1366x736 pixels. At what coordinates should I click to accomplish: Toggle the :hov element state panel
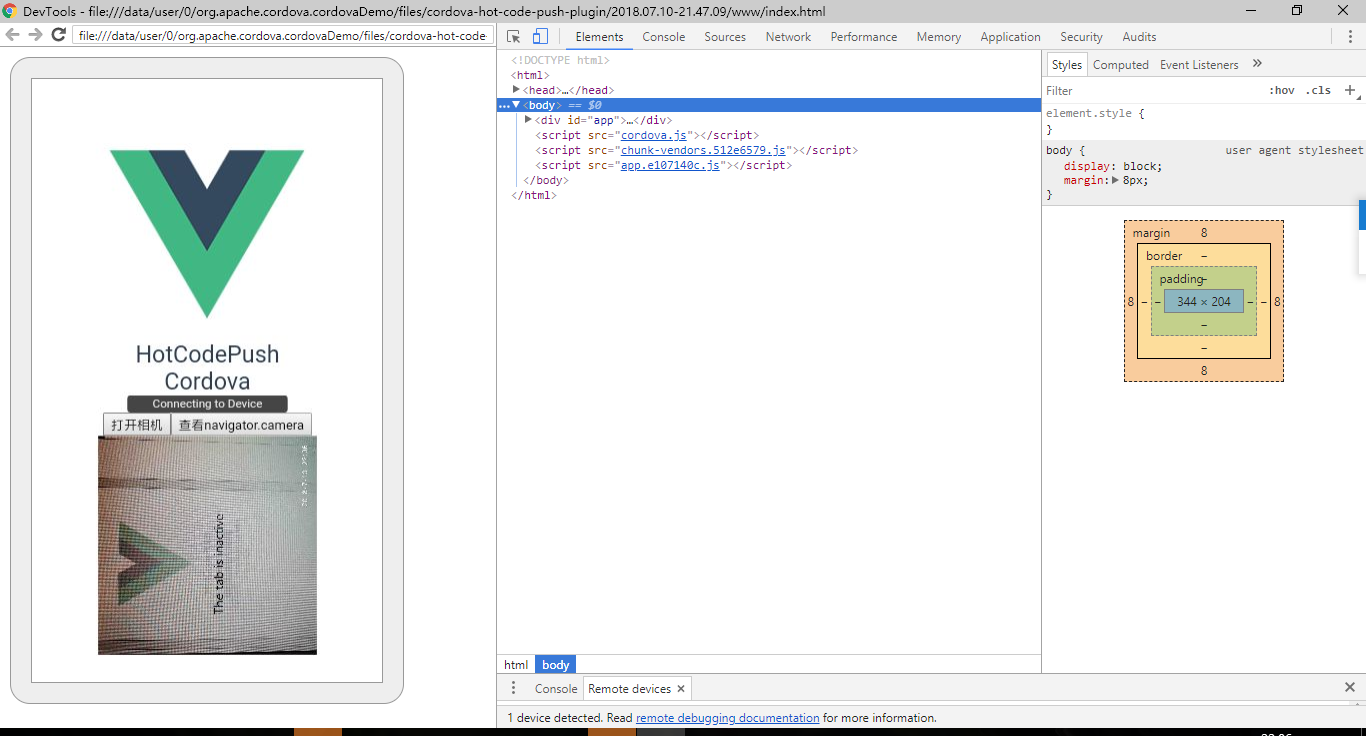click(1281, 90)
